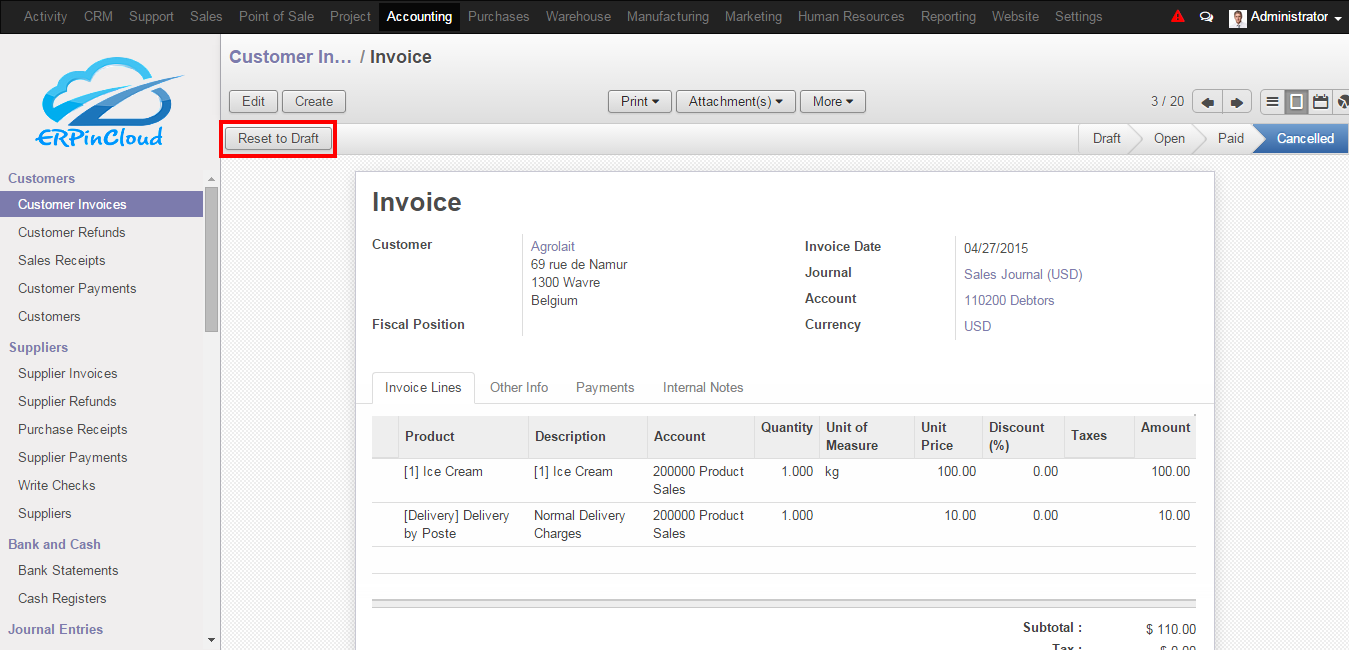Switch to calendar view icon
Image resolution: width=1349 pixels, height=650 pixels.
coord(1320,102)
